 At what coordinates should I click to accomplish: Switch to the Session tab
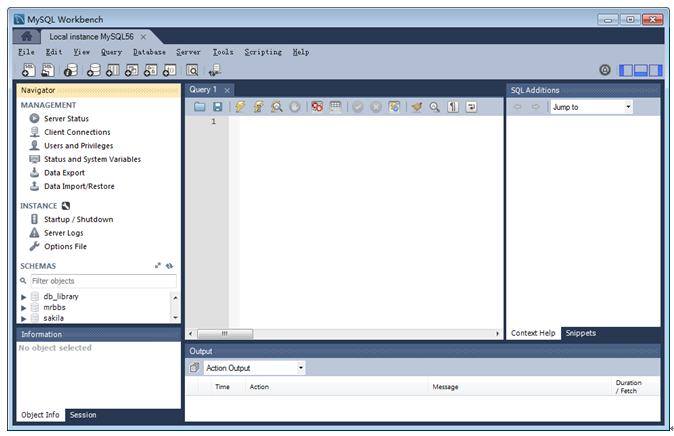coord(83,415)
